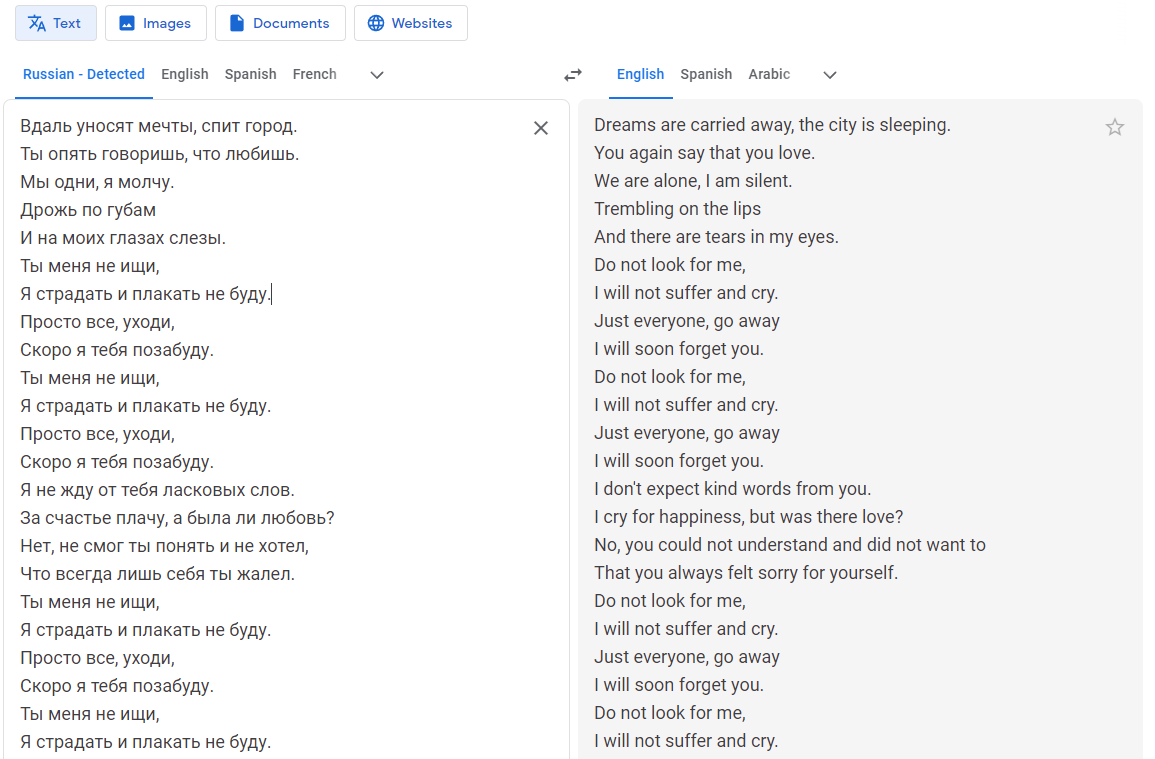
Task: Select English as the target language
Action: coord(641,74)
